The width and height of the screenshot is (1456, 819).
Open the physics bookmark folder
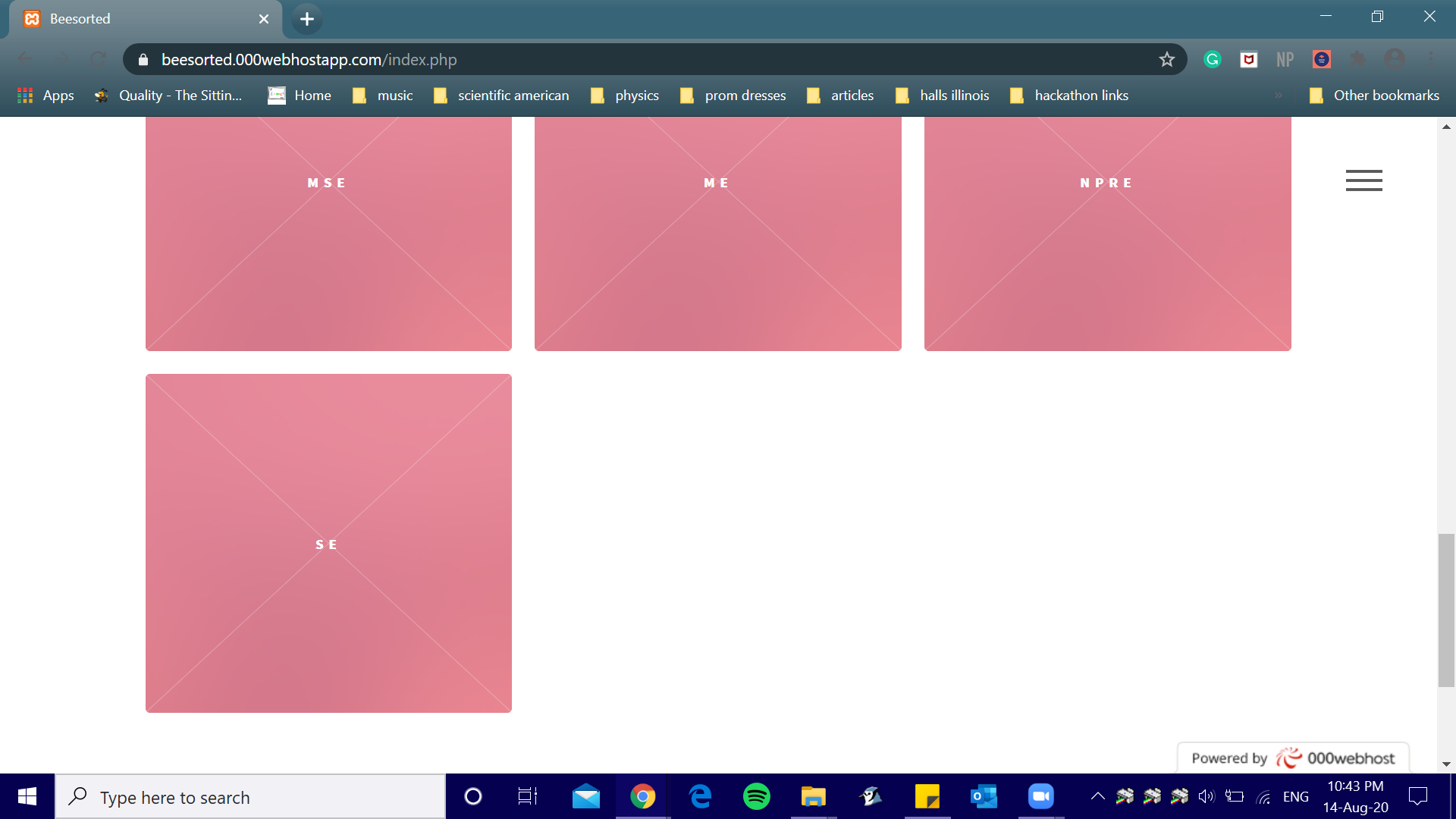(x=625, y=96)
